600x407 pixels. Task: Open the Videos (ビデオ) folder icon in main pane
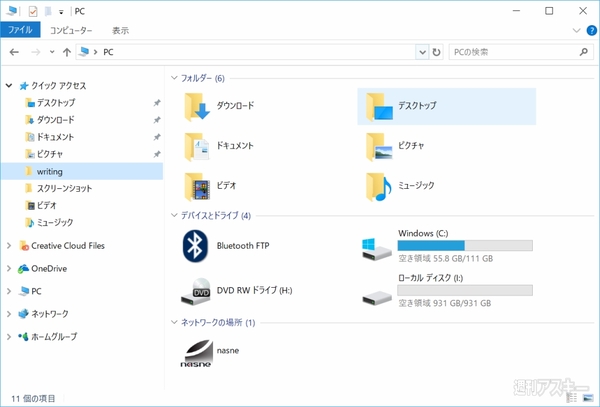click(197, 187)
